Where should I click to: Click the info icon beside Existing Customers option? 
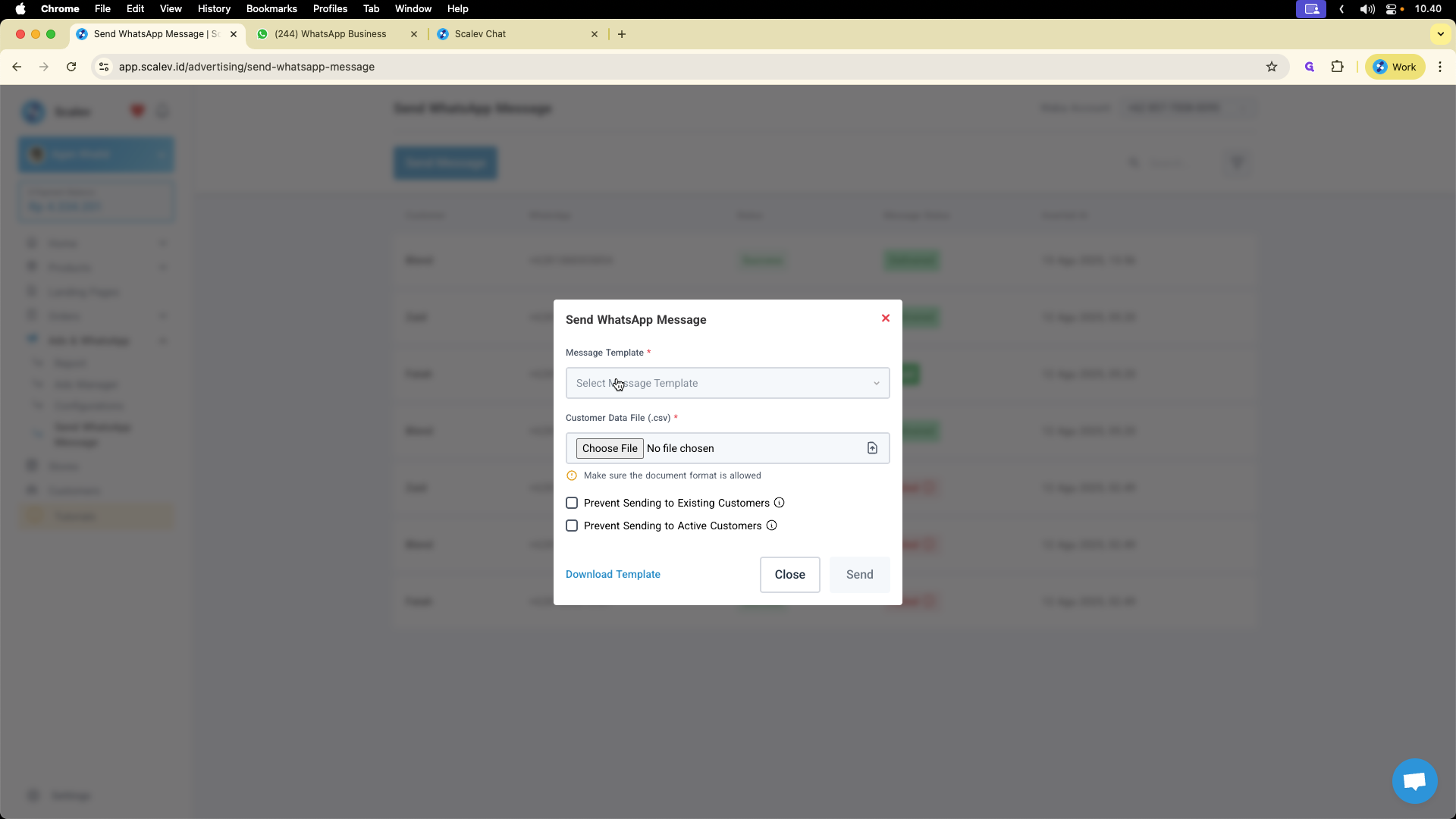779,502
